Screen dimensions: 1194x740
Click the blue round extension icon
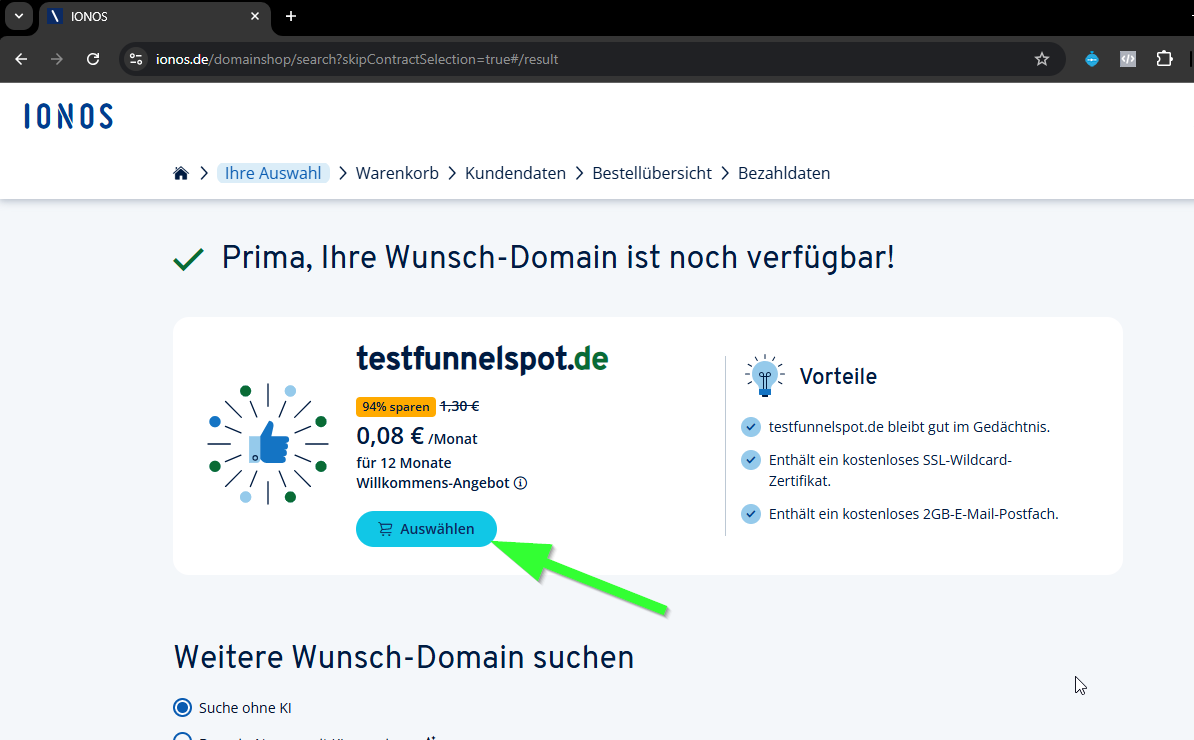click(1091, 59)
